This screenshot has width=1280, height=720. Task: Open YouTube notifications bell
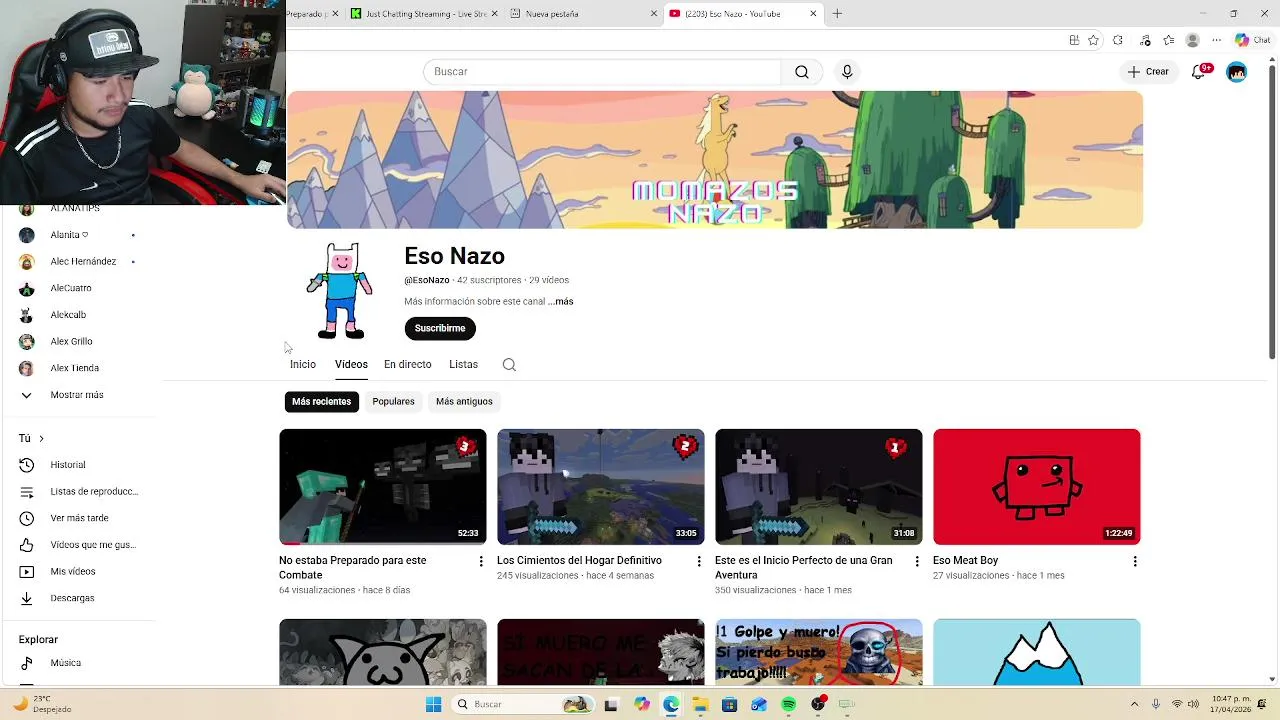1199,72
